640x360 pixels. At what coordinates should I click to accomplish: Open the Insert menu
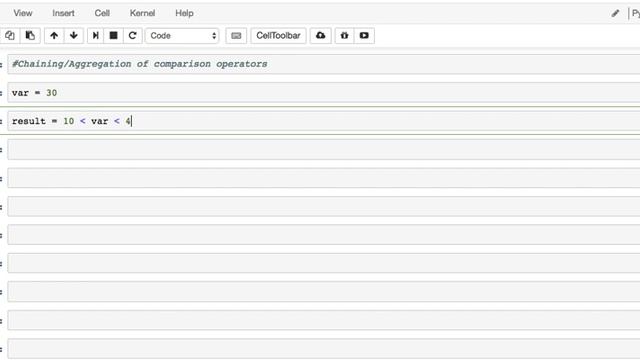point(63,13)
